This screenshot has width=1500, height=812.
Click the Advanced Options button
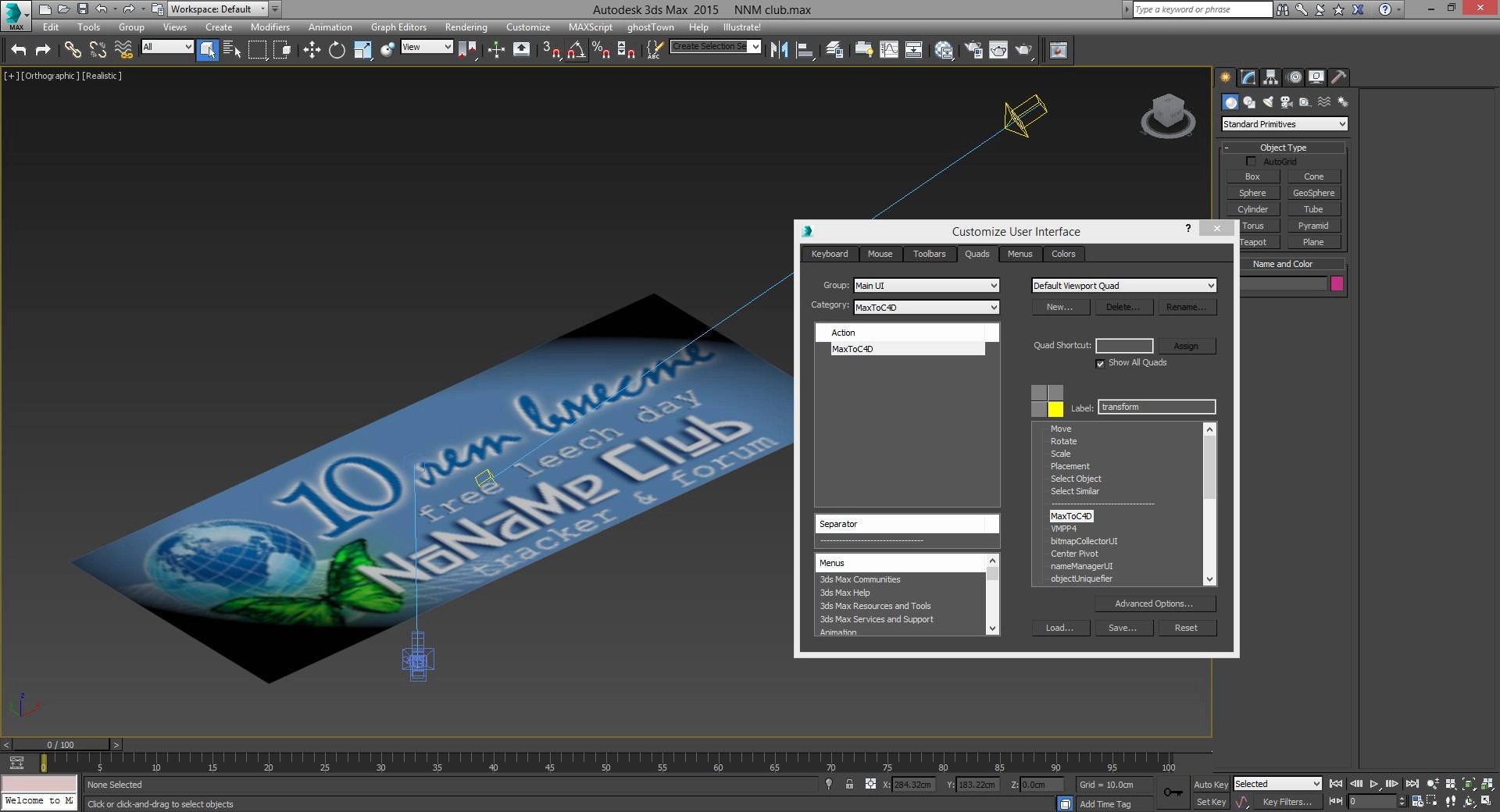[1154, 604]
